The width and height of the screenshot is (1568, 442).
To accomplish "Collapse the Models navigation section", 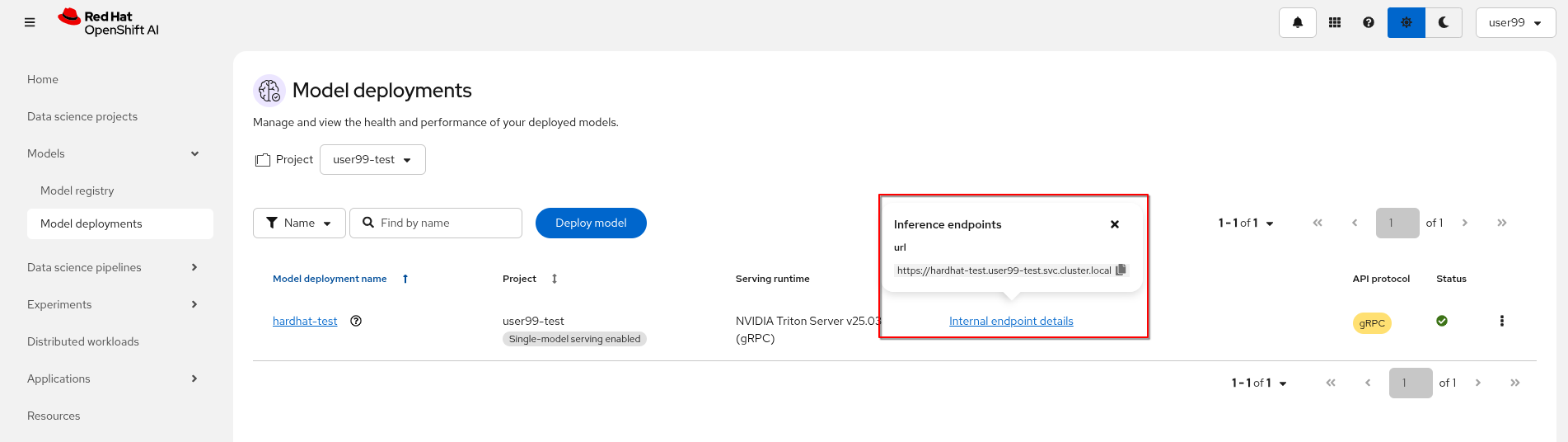I will [114, 153].
